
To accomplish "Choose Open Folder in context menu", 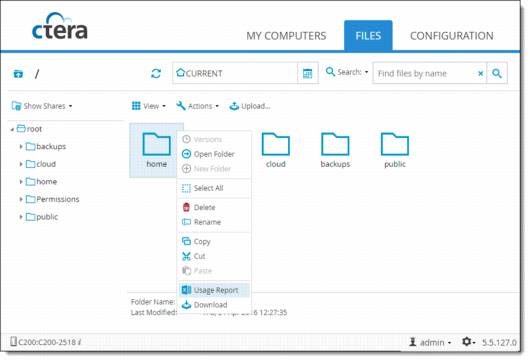I will (214, 154).
